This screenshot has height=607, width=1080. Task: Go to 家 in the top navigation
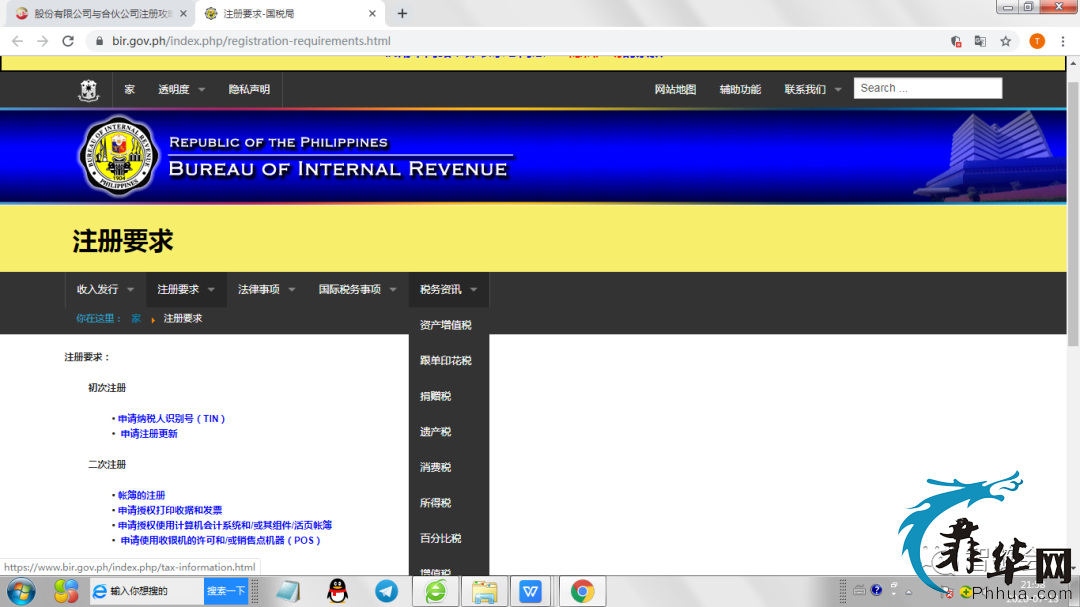pyautogui.click(x=129, y=90)
